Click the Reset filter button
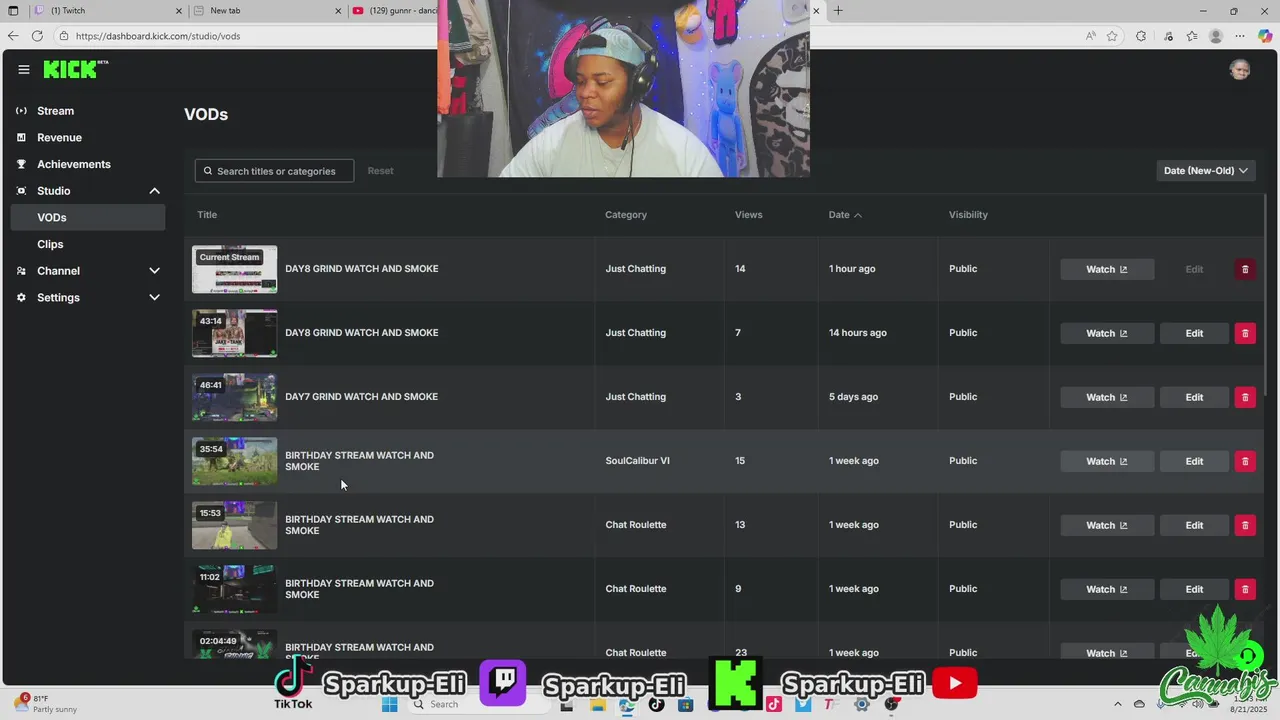The width and height of the screenshot is (1280, 720). click(380, 171)
